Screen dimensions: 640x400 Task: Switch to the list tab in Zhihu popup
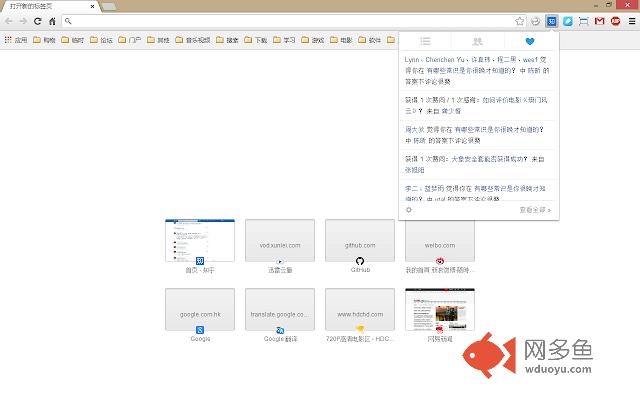pos(425,41)
